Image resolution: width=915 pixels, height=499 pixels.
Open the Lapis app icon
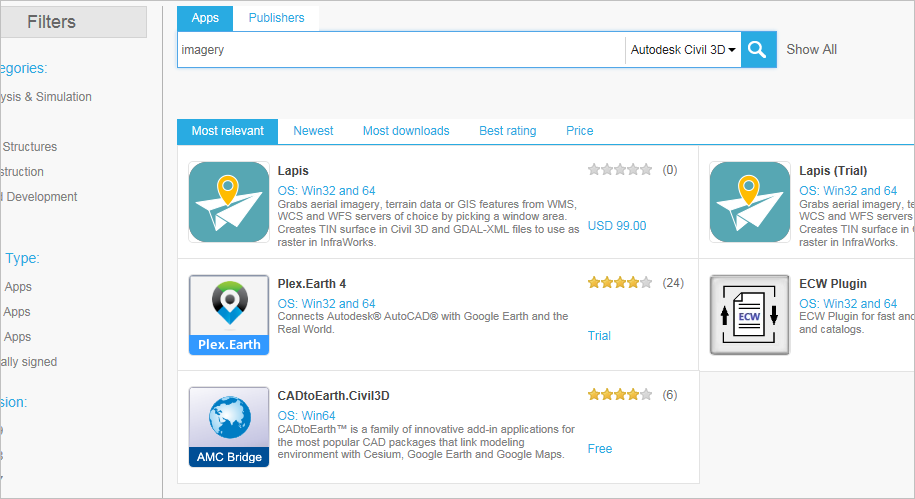coord(229,202)
